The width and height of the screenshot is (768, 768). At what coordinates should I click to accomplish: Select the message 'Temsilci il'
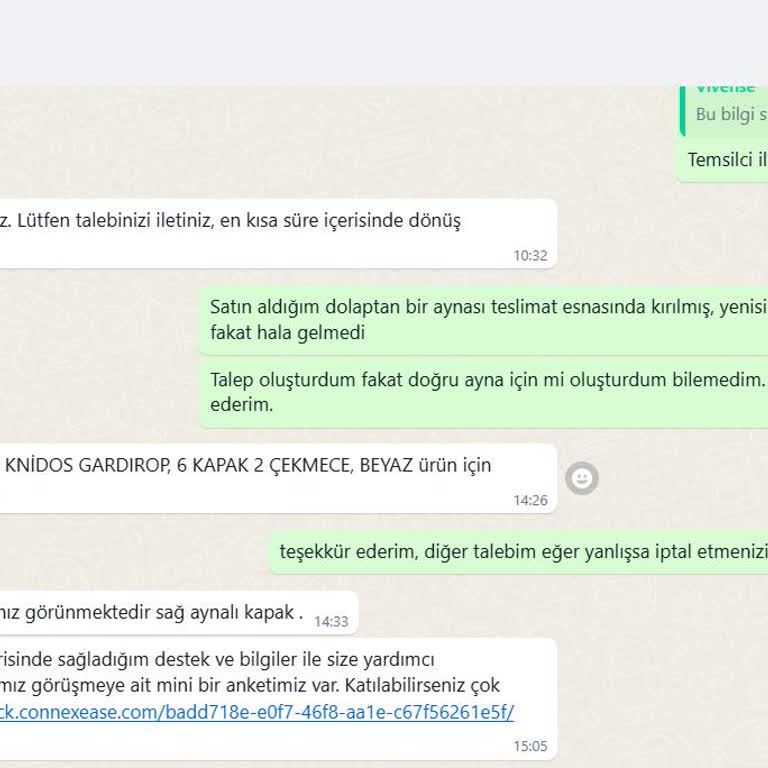pos(727,160)
